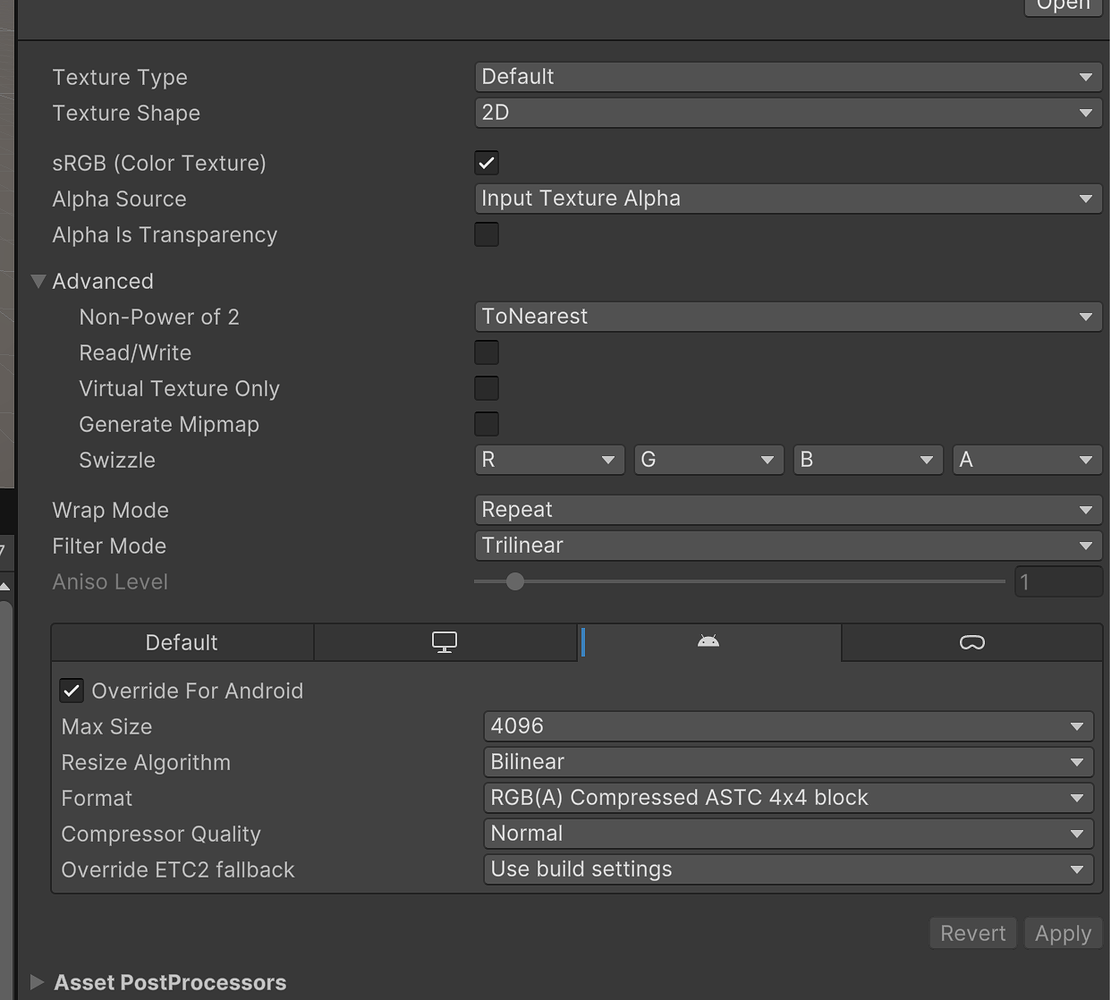Switch to the Android platform icon
The image size is (1110, 1000).
point(708,642)
